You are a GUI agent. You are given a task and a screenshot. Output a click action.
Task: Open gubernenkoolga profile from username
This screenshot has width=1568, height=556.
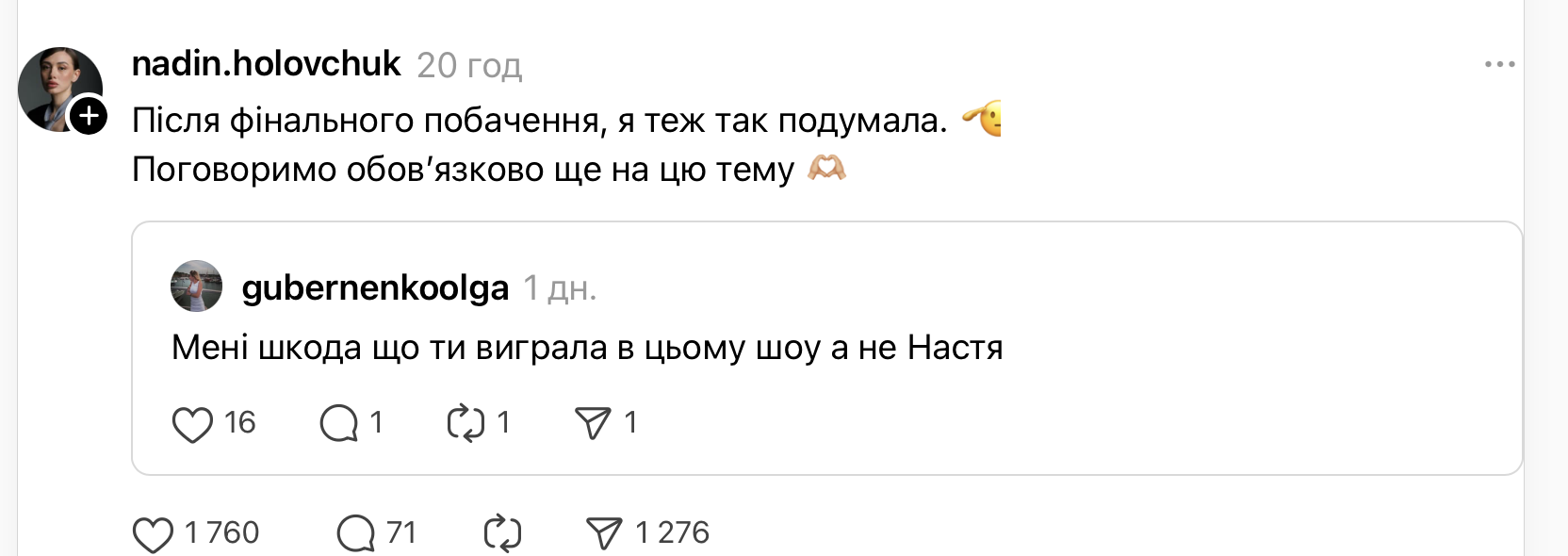pyautogui.click(x=375, y=287)
